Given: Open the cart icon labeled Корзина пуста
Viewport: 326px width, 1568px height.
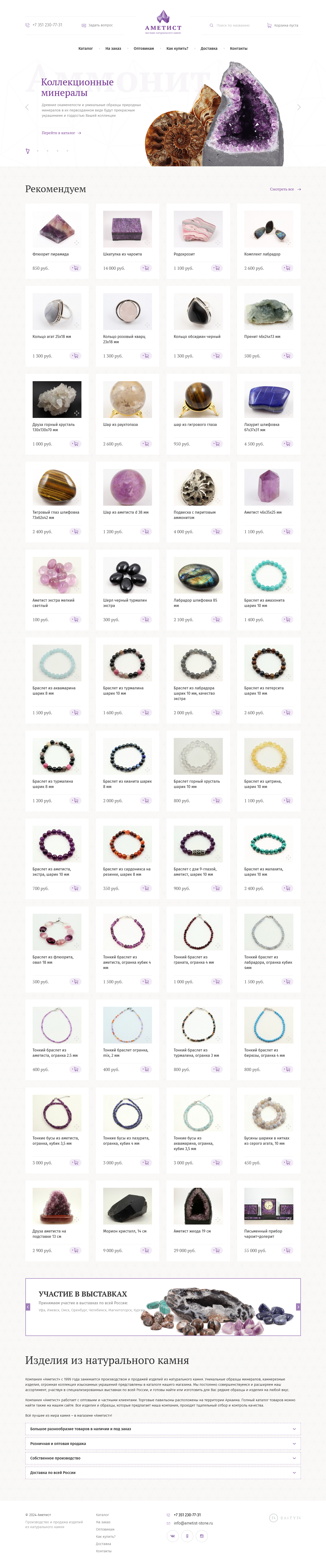Looking at the screenshot, I should (x=269, y=26).
